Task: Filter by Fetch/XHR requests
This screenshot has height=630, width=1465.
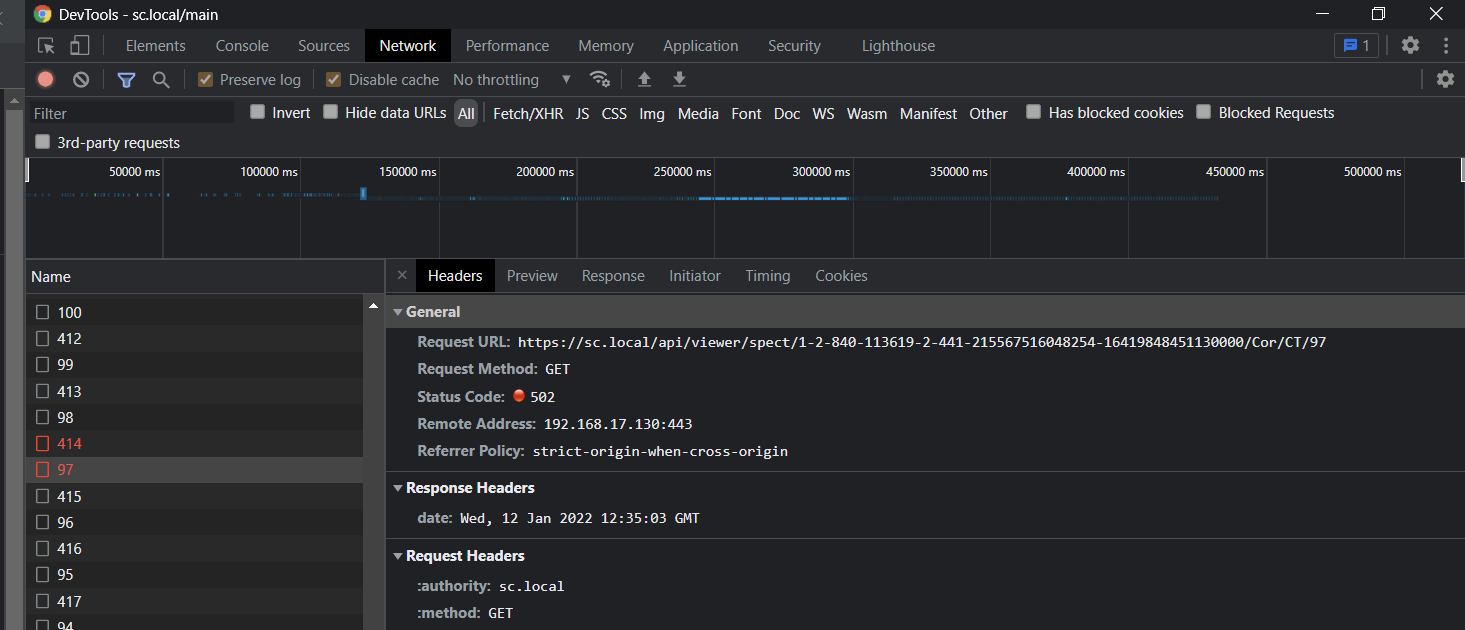Action: [528, 114]
